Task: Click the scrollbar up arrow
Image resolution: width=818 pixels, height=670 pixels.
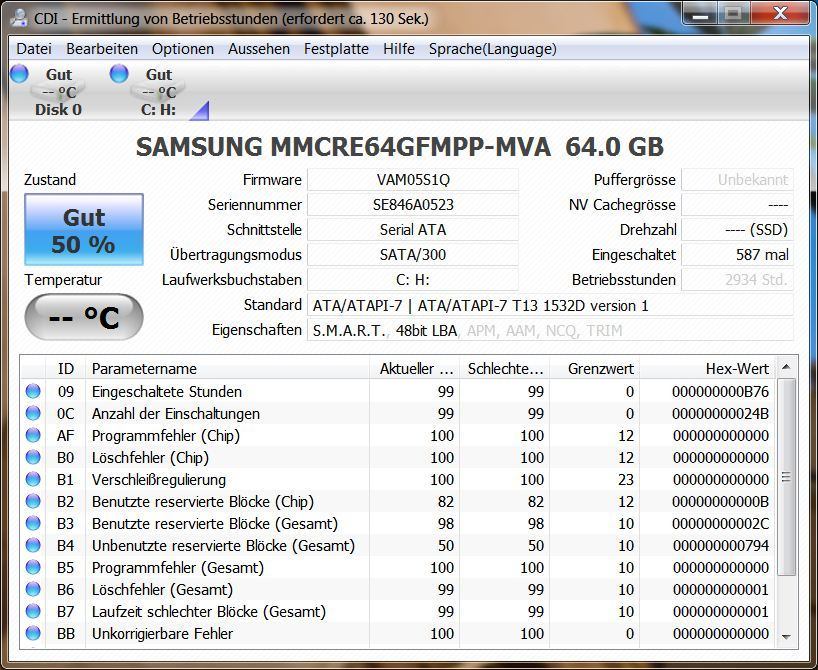Action: (786, 367)
